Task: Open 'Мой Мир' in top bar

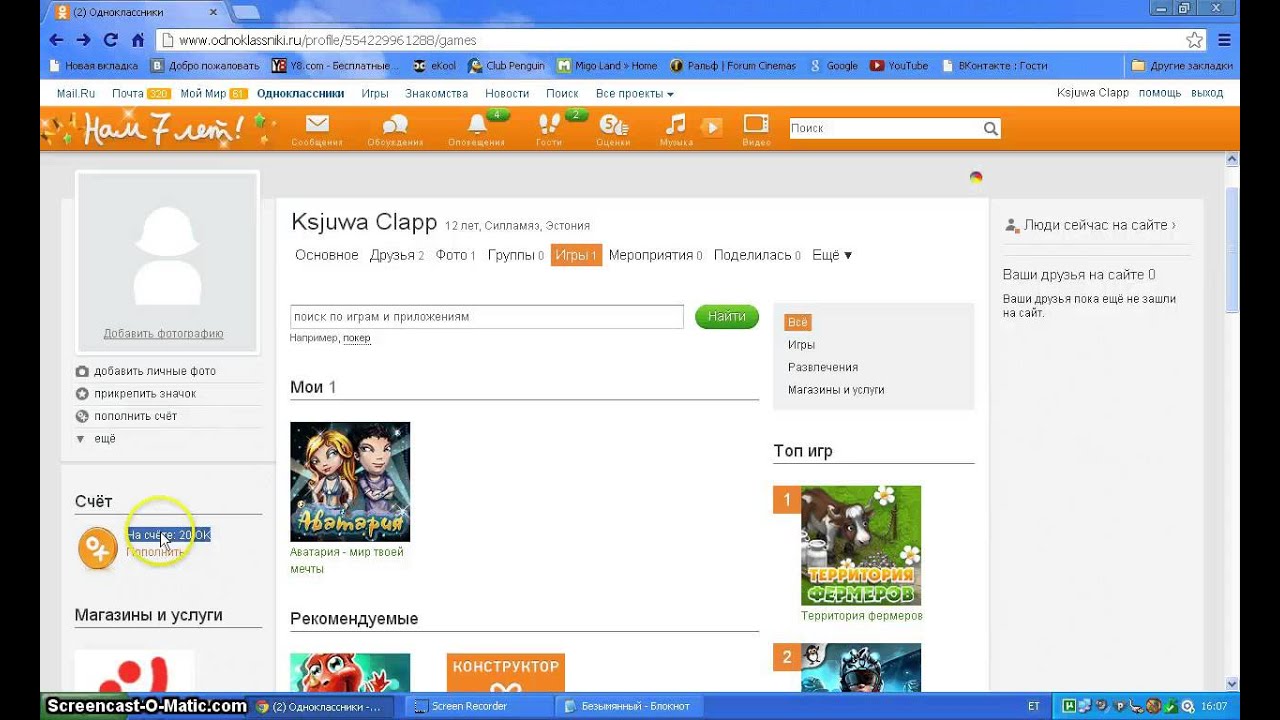Action: click(203, 93)
